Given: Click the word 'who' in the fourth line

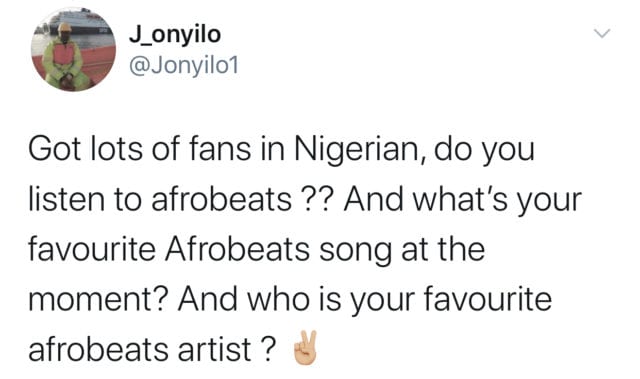Looking at the screenshot, I should 278,299.
